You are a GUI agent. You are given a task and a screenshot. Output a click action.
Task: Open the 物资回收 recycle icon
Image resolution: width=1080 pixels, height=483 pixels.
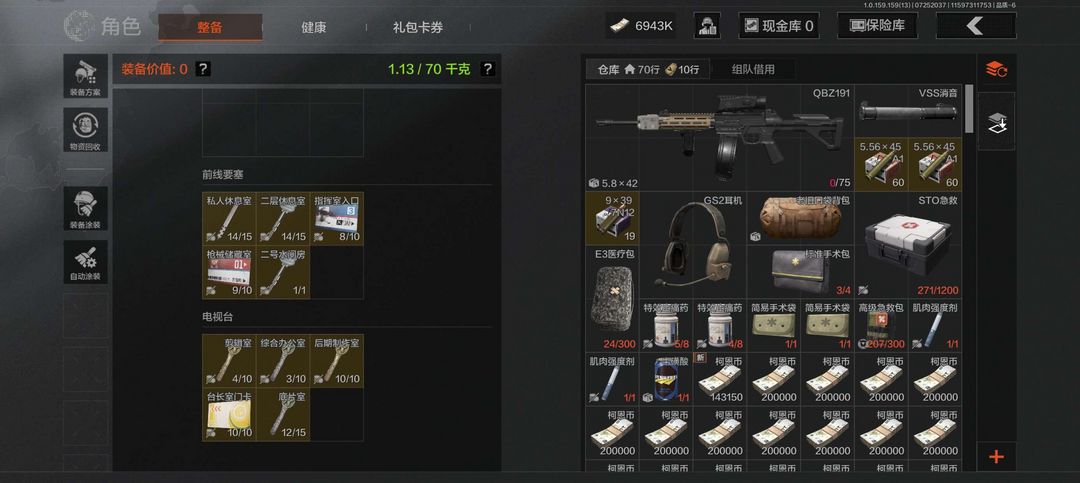tap(85, 130)
